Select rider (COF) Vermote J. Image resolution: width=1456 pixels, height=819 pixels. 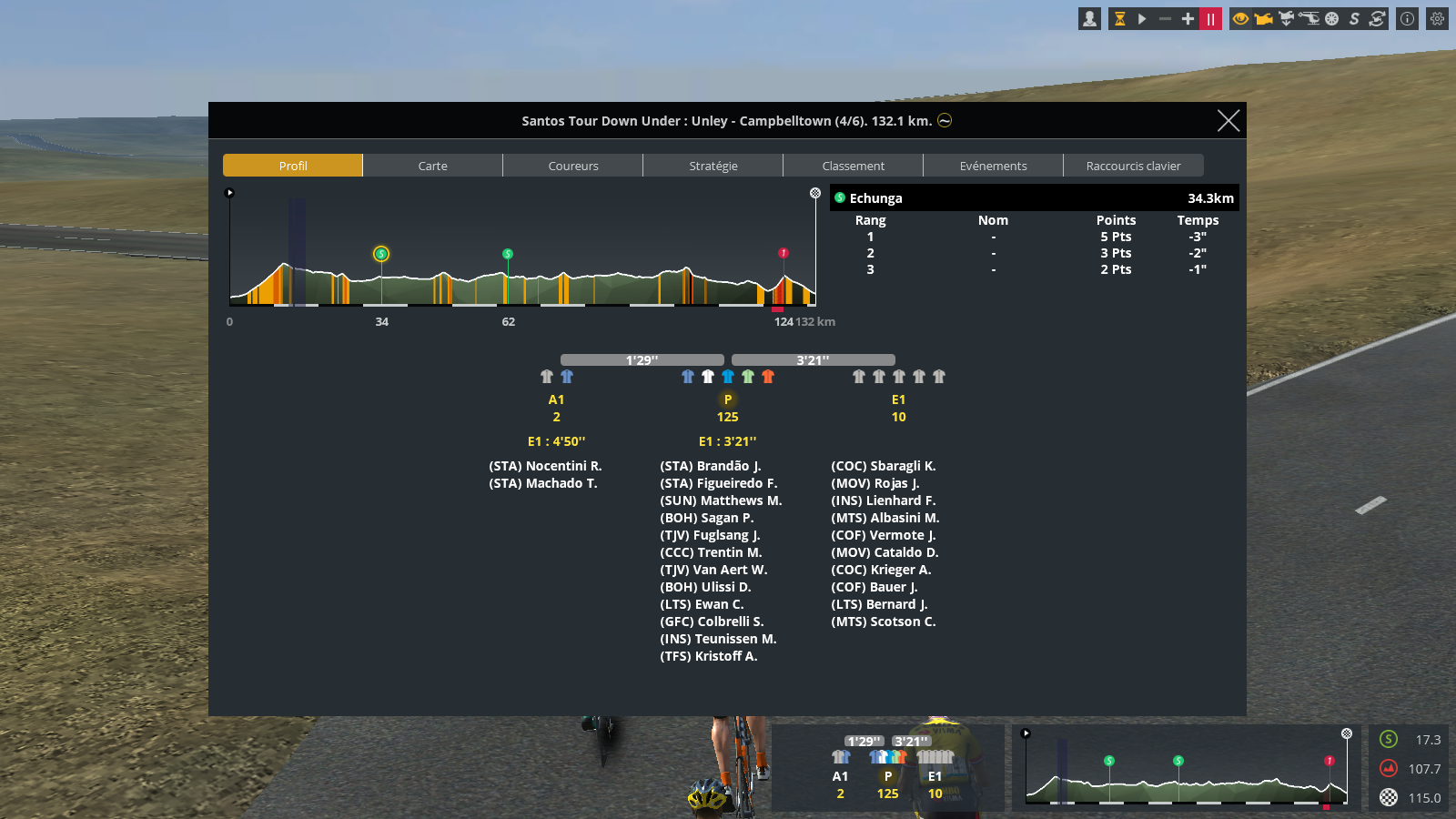click(884, 535)
